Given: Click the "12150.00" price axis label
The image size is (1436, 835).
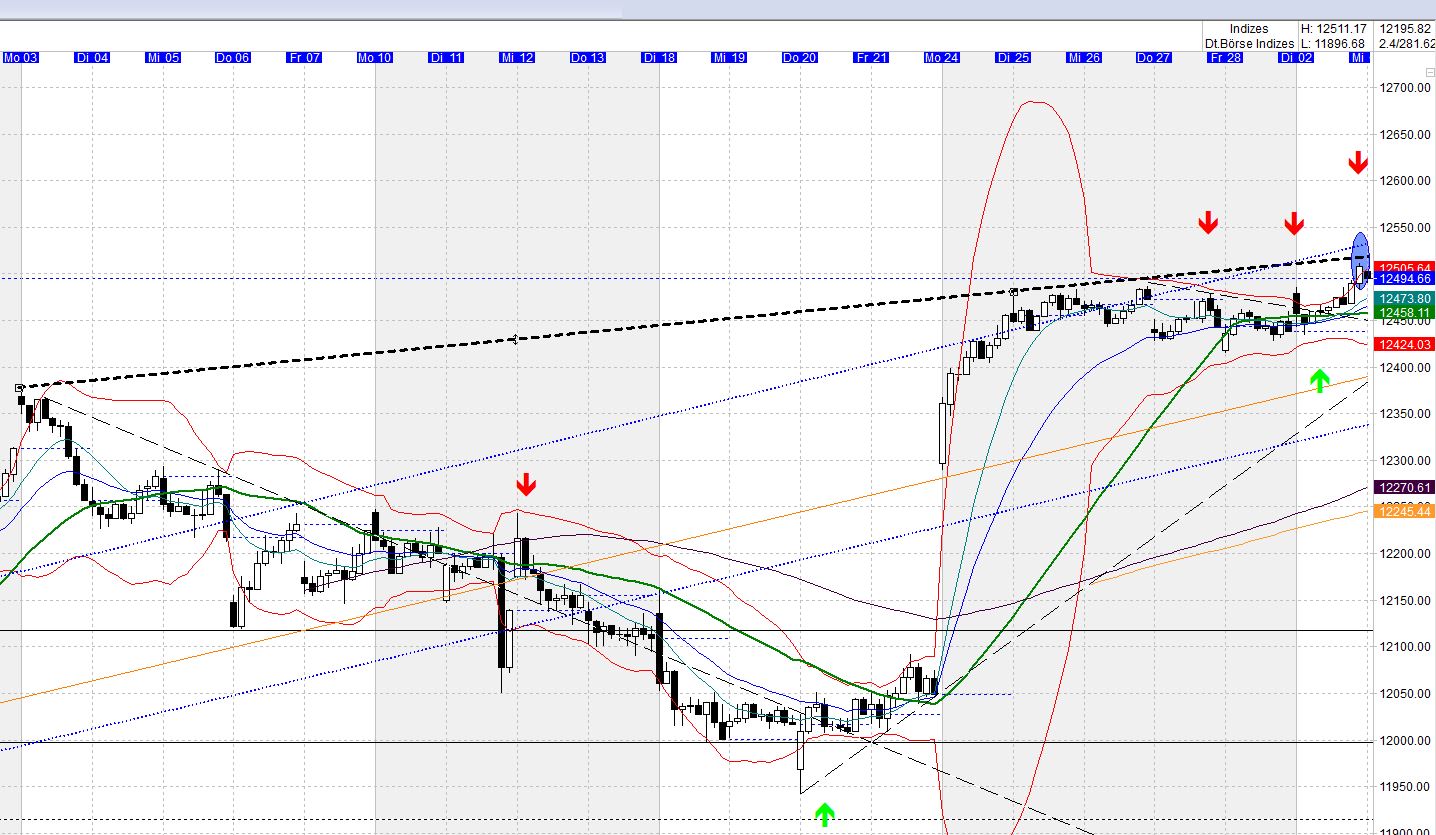Looking at the screenshot, I should [1405, 601].
